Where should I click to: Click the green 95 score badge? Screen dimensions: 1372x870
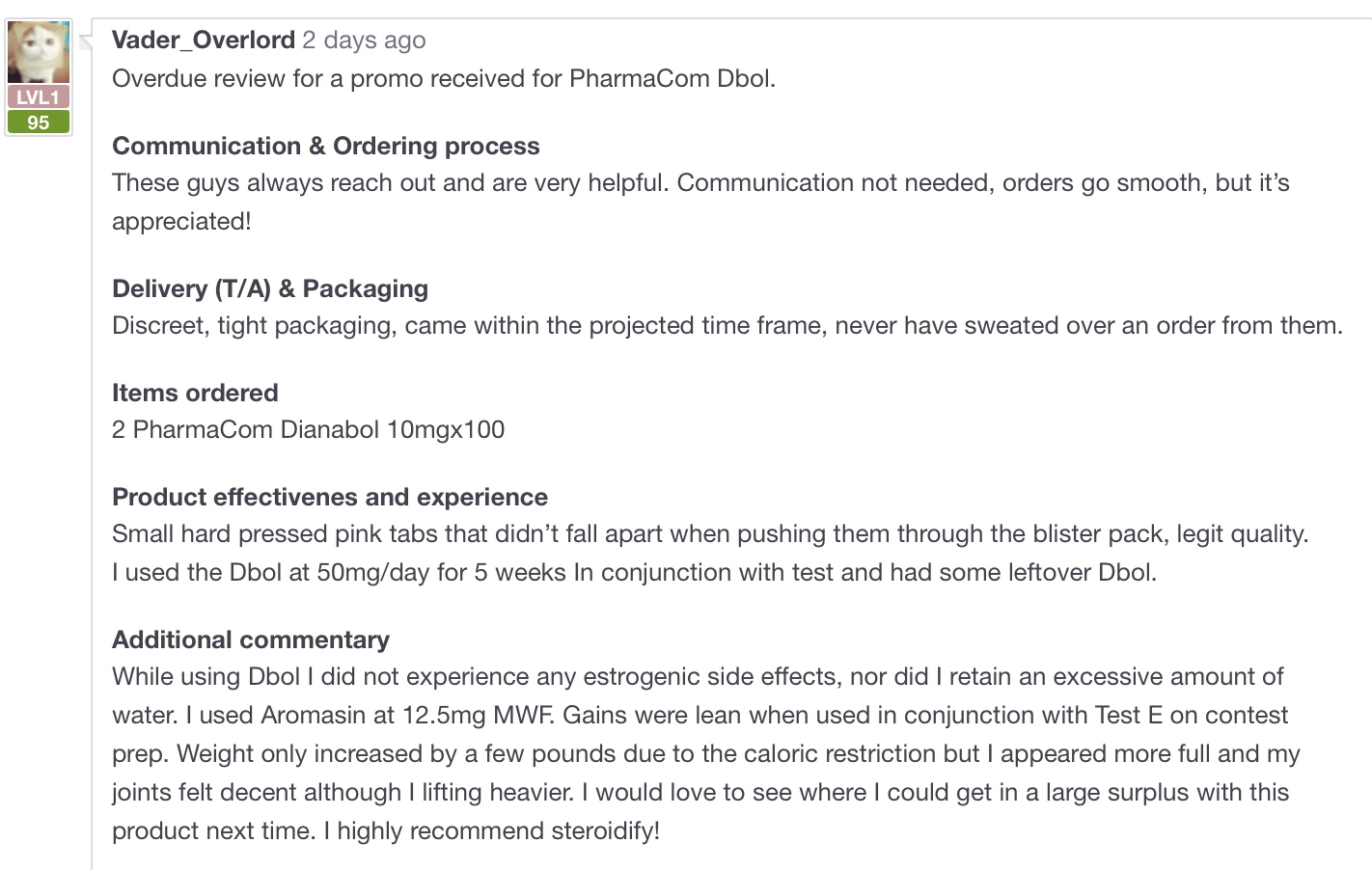tap(39, 122)
